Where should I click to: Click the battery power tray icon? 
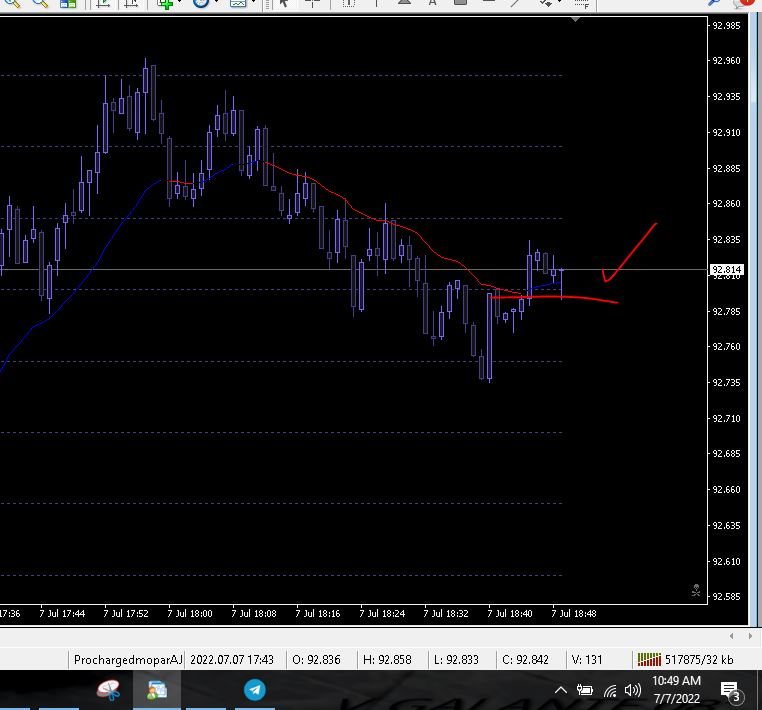coord(585,690)
